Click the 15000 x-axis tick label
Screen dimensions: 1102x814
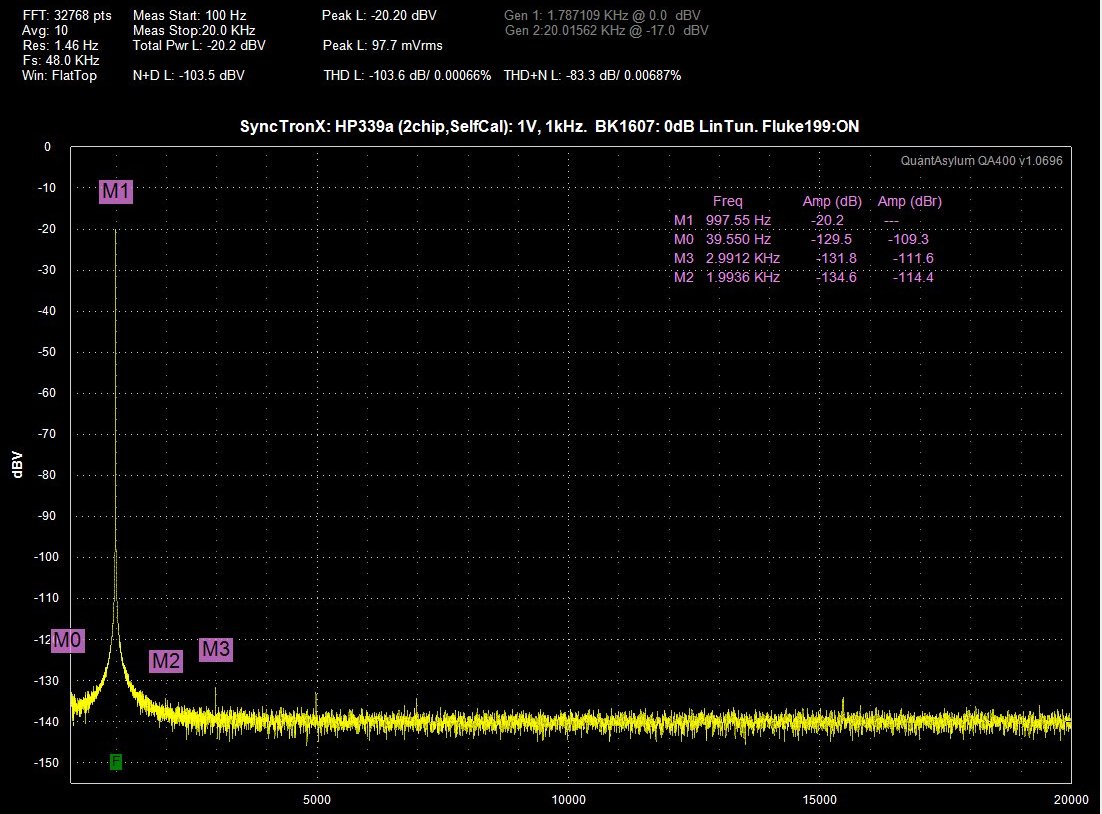819,800
